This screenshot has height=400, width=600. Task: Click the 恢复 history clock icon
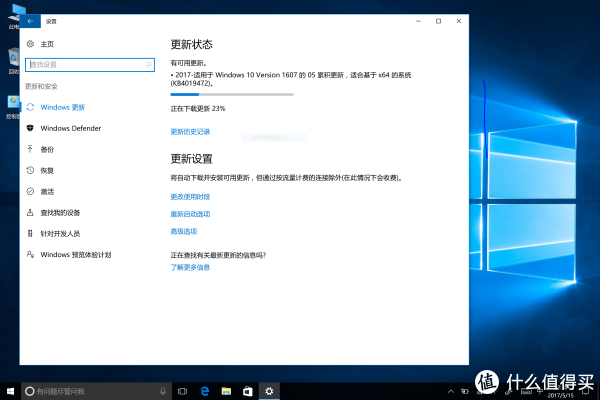(x=30, y=170)
